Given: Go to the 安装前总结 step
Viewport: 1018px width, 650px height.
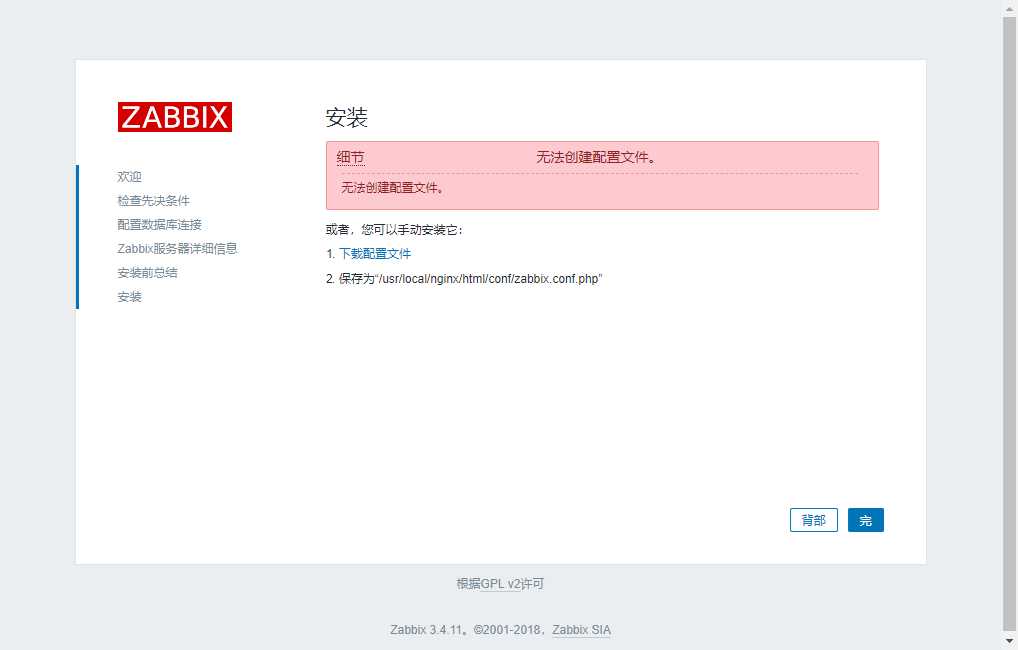Looking at the screenshot, I should point(147,273).
